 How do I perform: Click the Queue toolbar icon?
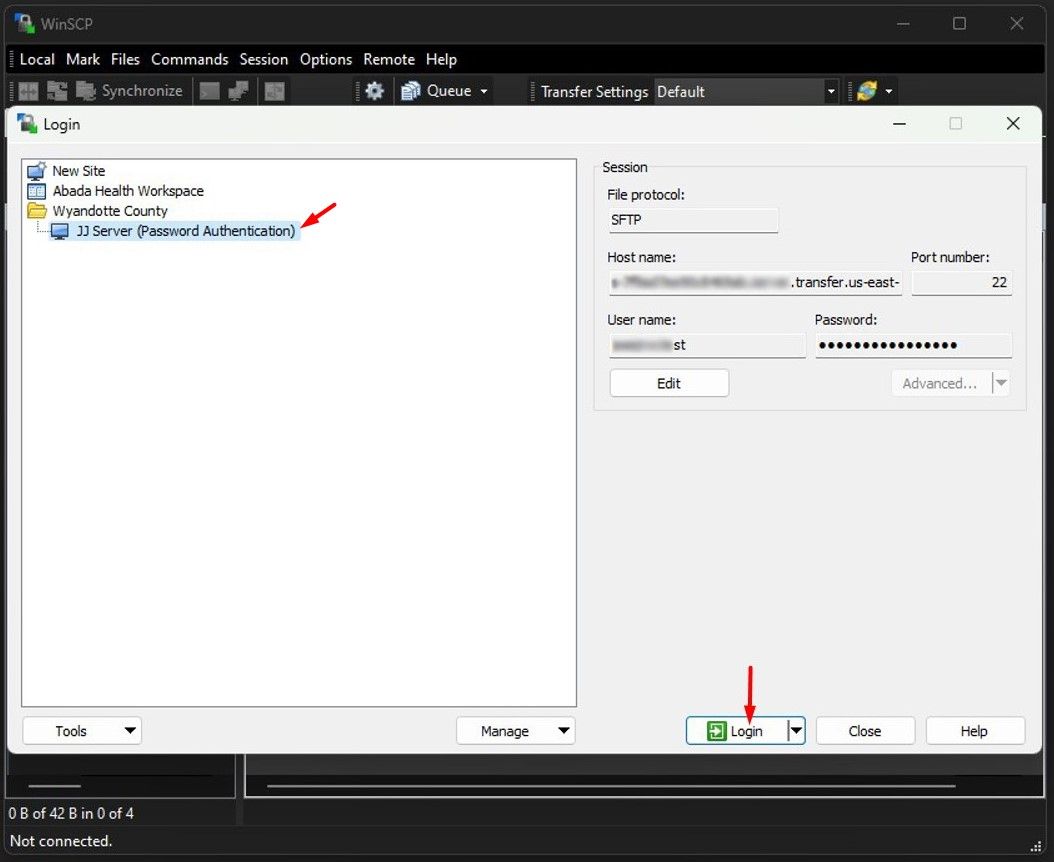point(411,91)
